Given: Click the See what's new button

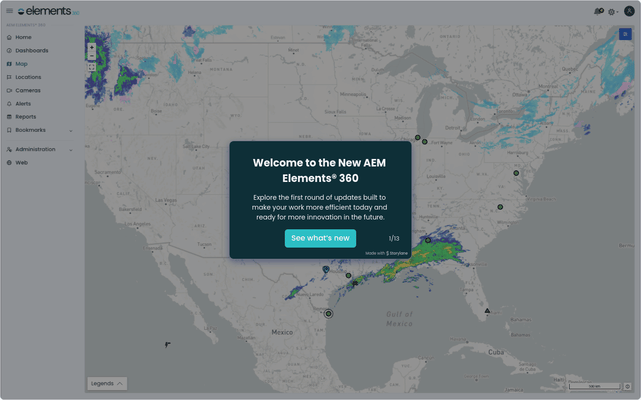Looking at the screenshot, I should coord(320,238).
